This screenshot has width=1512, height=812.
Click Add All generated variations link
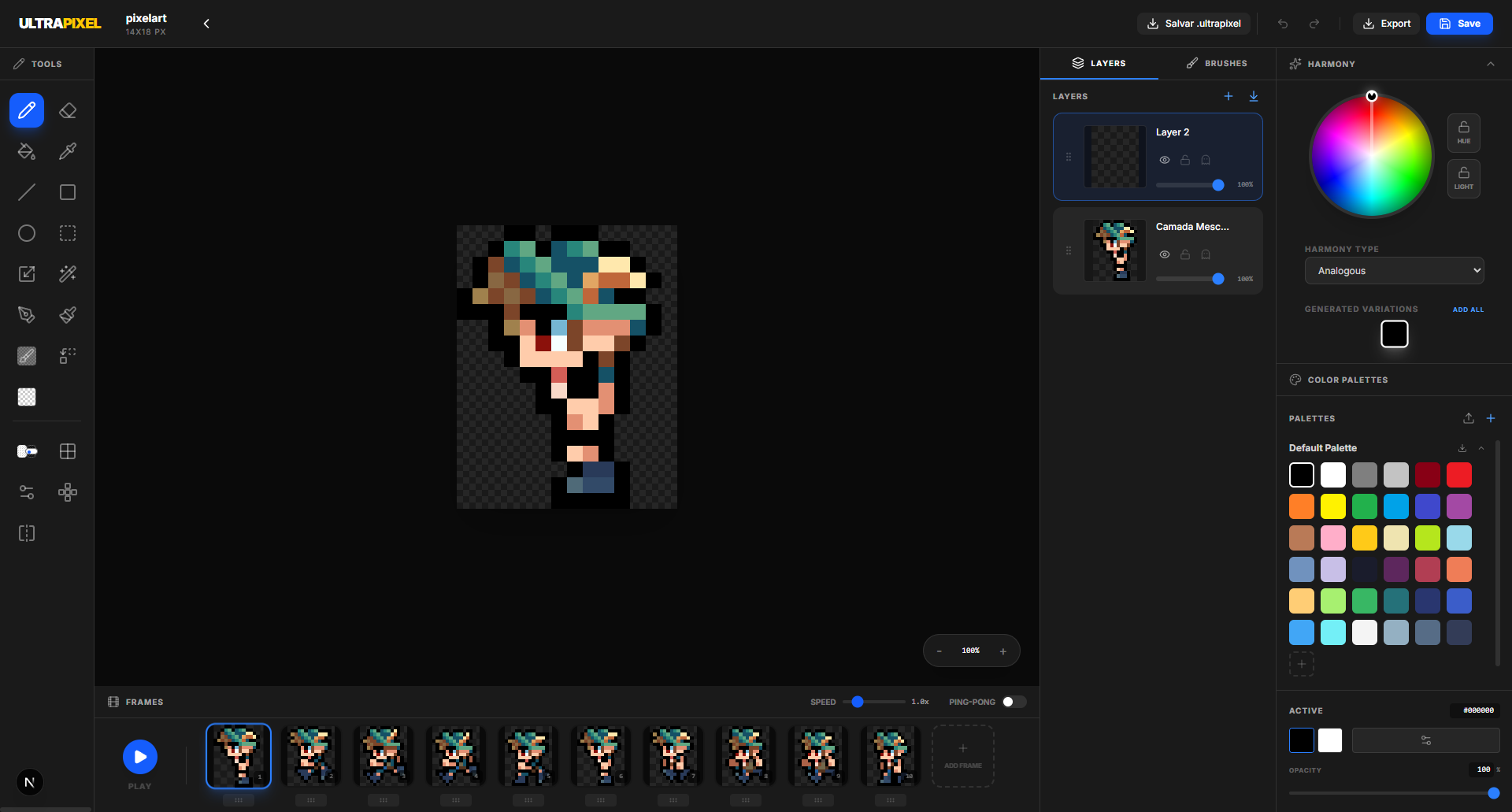pyautogui.click(x=1468, y=310)
